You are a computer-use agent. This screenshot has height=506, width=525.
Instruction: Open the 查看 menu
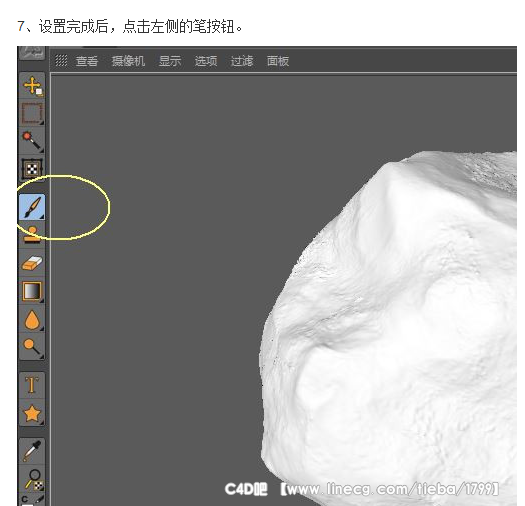(87, 61)
